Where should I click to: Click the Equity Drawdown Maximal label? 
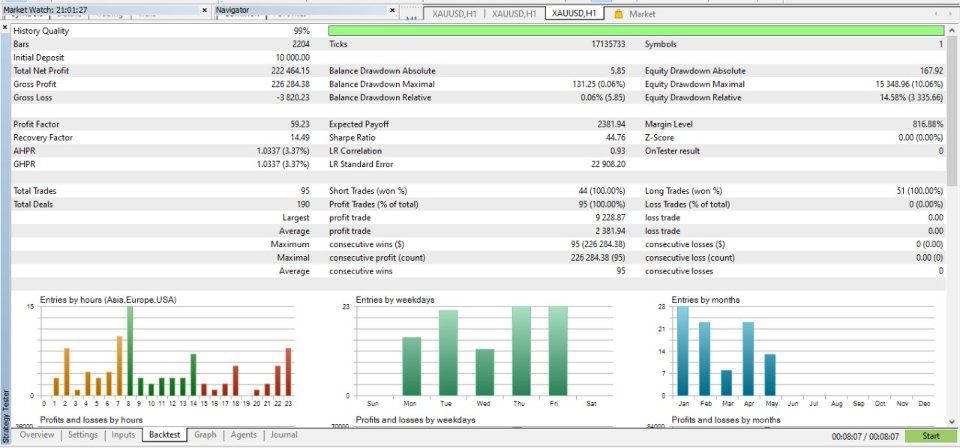click(x=695, y=84)
